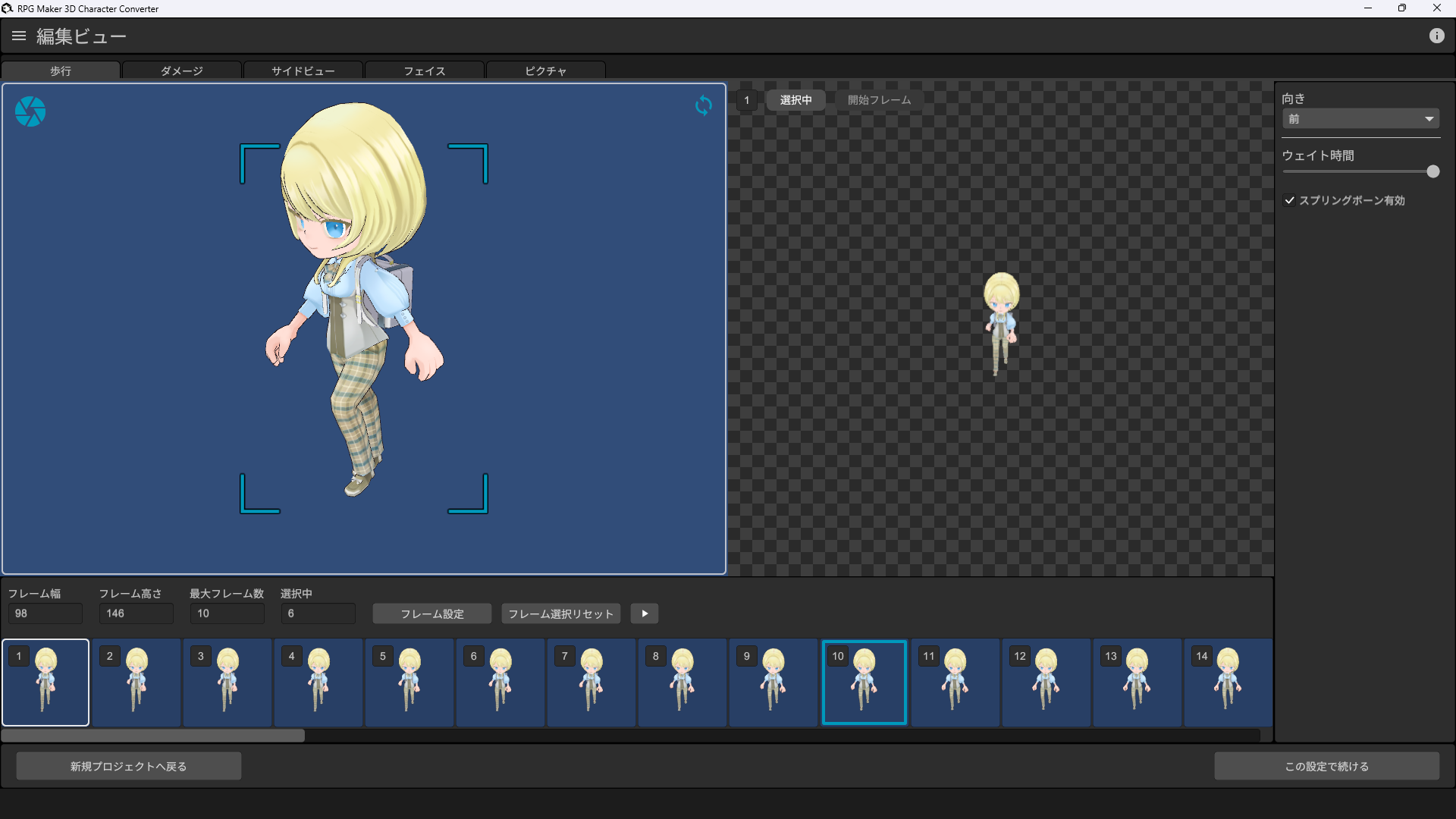
Task: Open the サイドビュー tab
Action: [303, 71]
